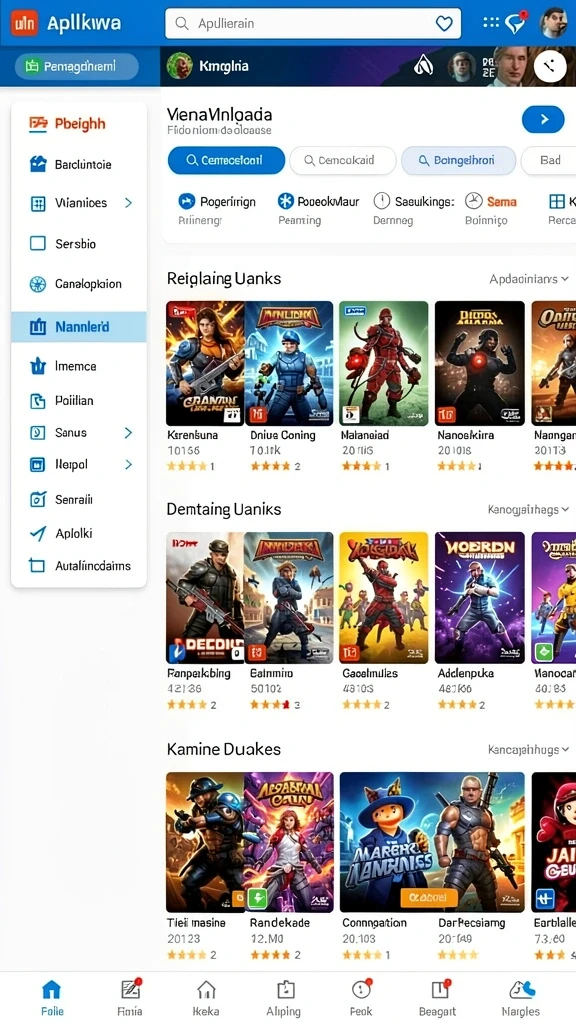Click the Aplolki paper plane icon
This screenshot has height=1024, width=576.
pos(38,534)
